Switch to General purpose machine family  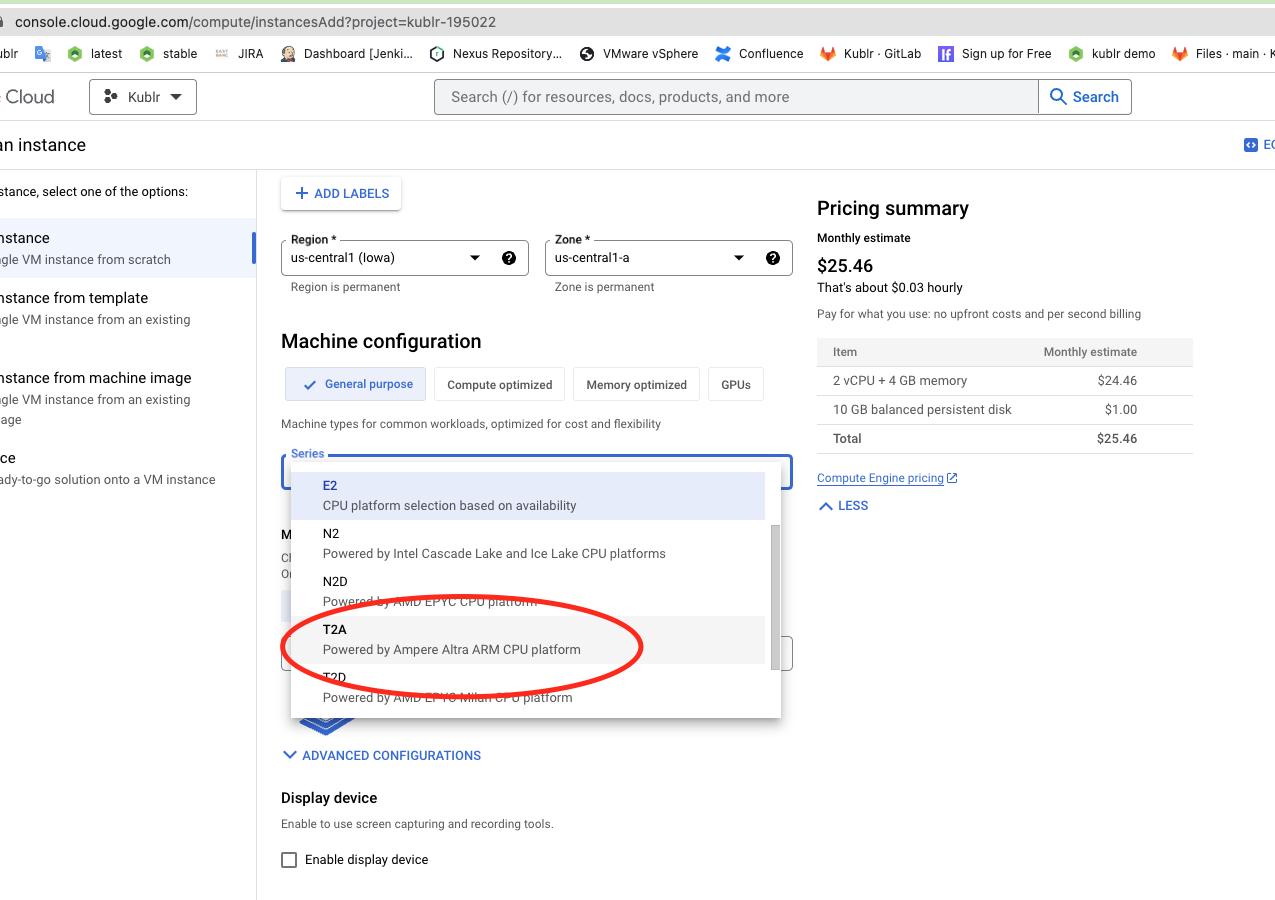356,384
